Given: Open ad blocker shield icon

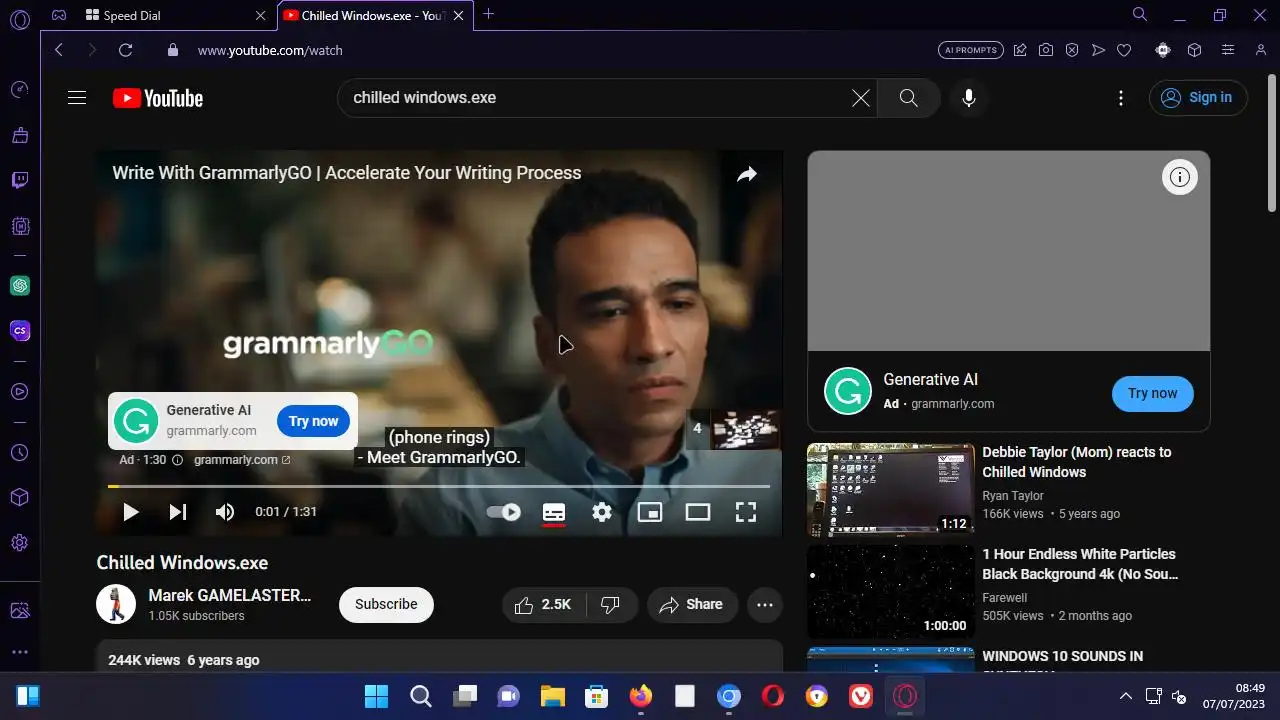Looking at the screenshot, I should 1071,50.
